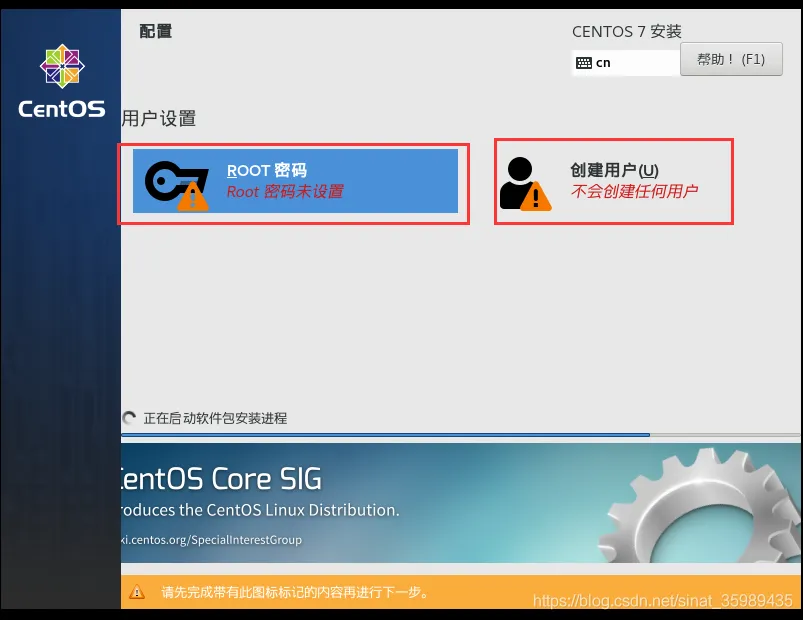This screenshot has width=803, height=620.
Task: Click the ROOT password key icon
Action: tap(172, 180)
